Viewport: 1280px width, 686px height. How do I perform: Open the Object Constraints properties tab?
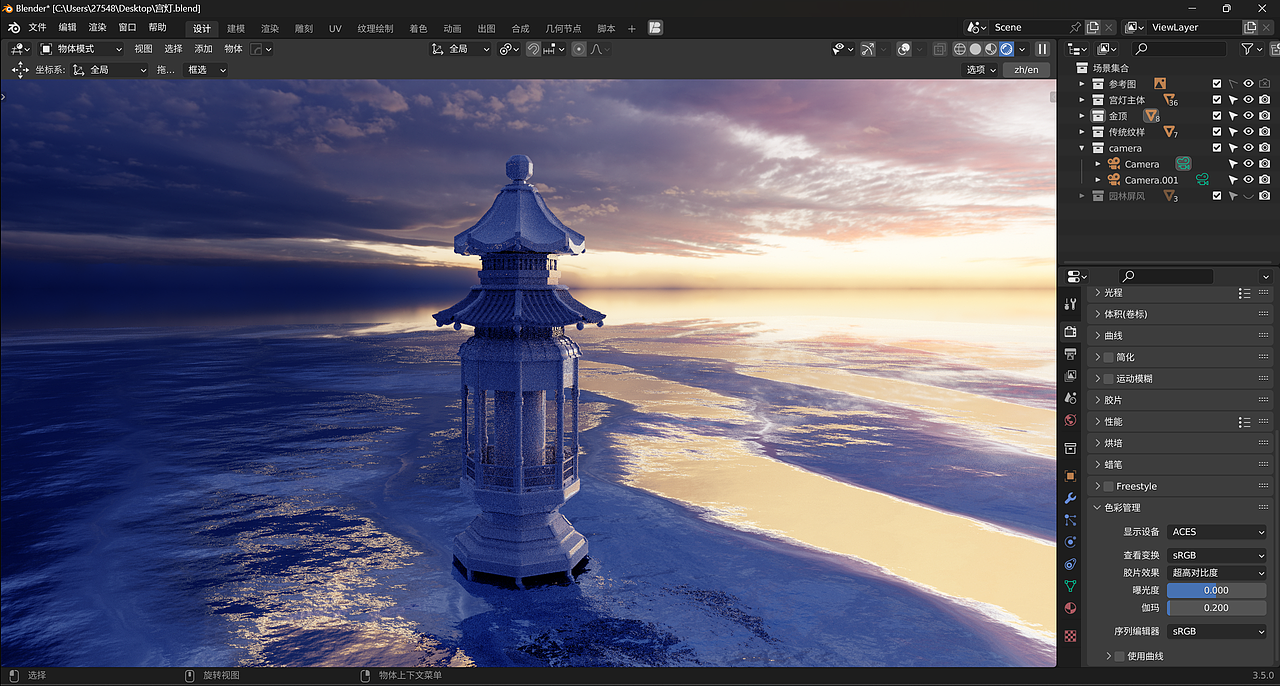(1070, 564)
